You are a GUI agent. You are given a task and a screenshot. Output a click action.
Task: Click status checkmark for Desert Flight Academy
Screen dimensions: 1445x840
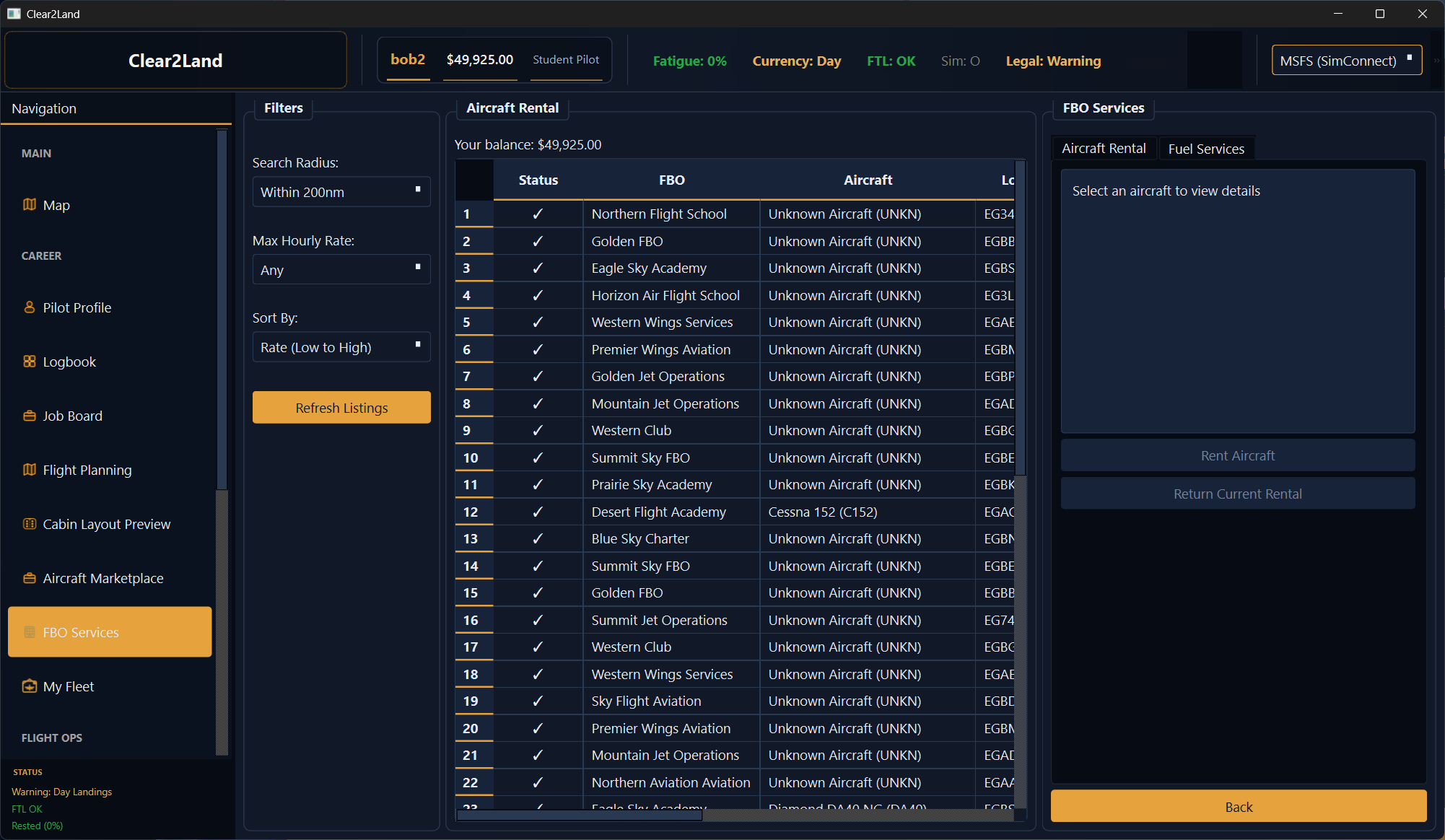tap(538, 512)
